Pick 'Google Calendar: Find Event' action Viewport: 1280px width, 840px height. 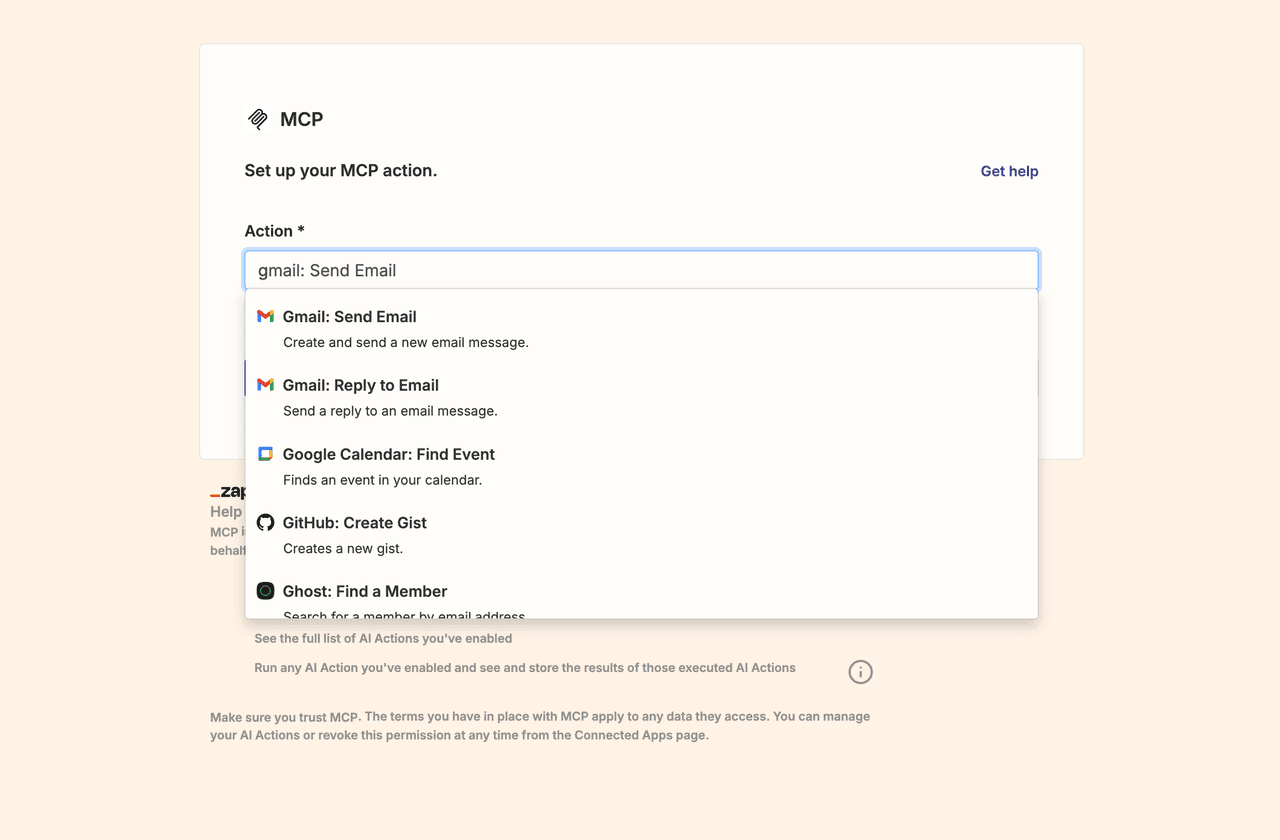[388, 455]
